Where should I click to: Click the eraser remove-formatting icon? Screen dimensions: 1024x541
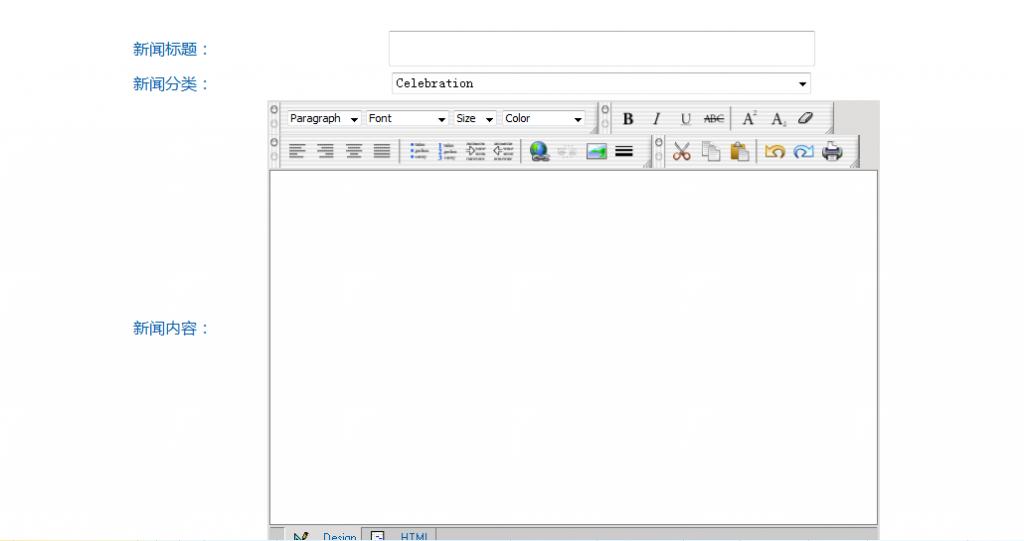click(805, 119)
